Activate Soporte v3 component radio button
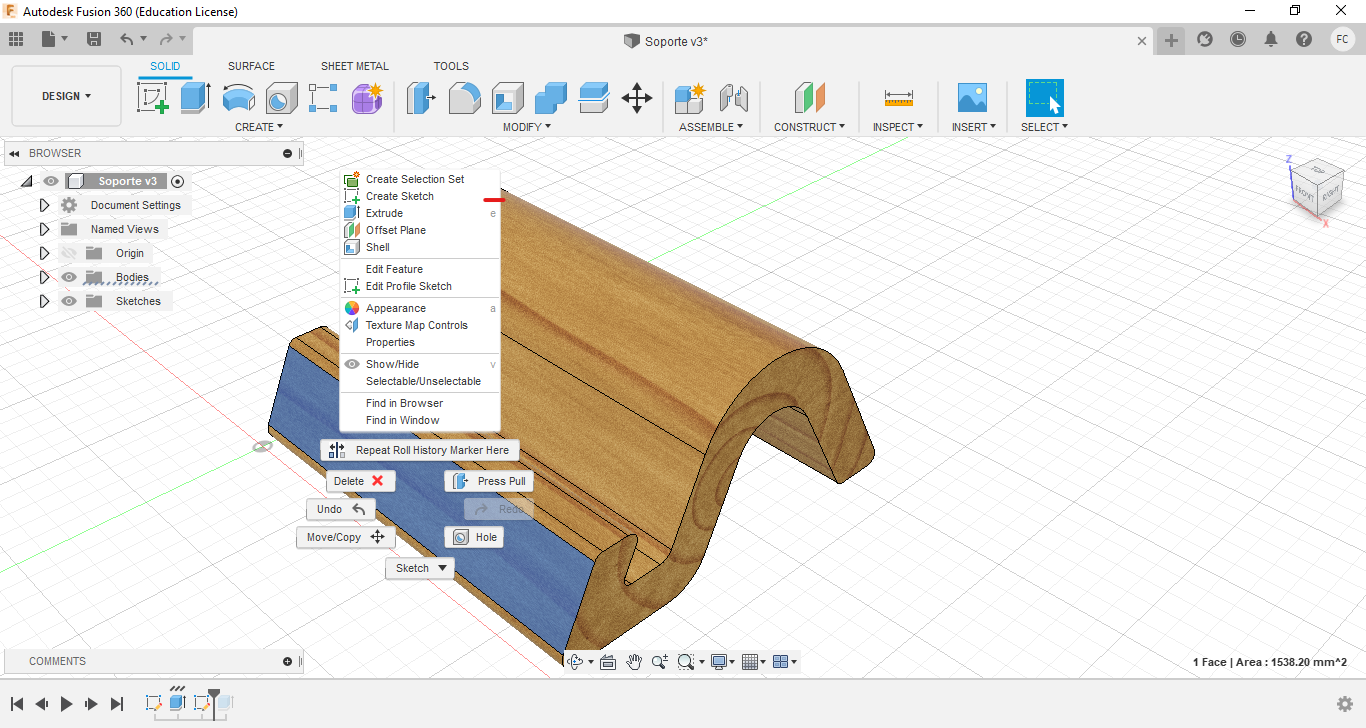 (x=178, y=181)
